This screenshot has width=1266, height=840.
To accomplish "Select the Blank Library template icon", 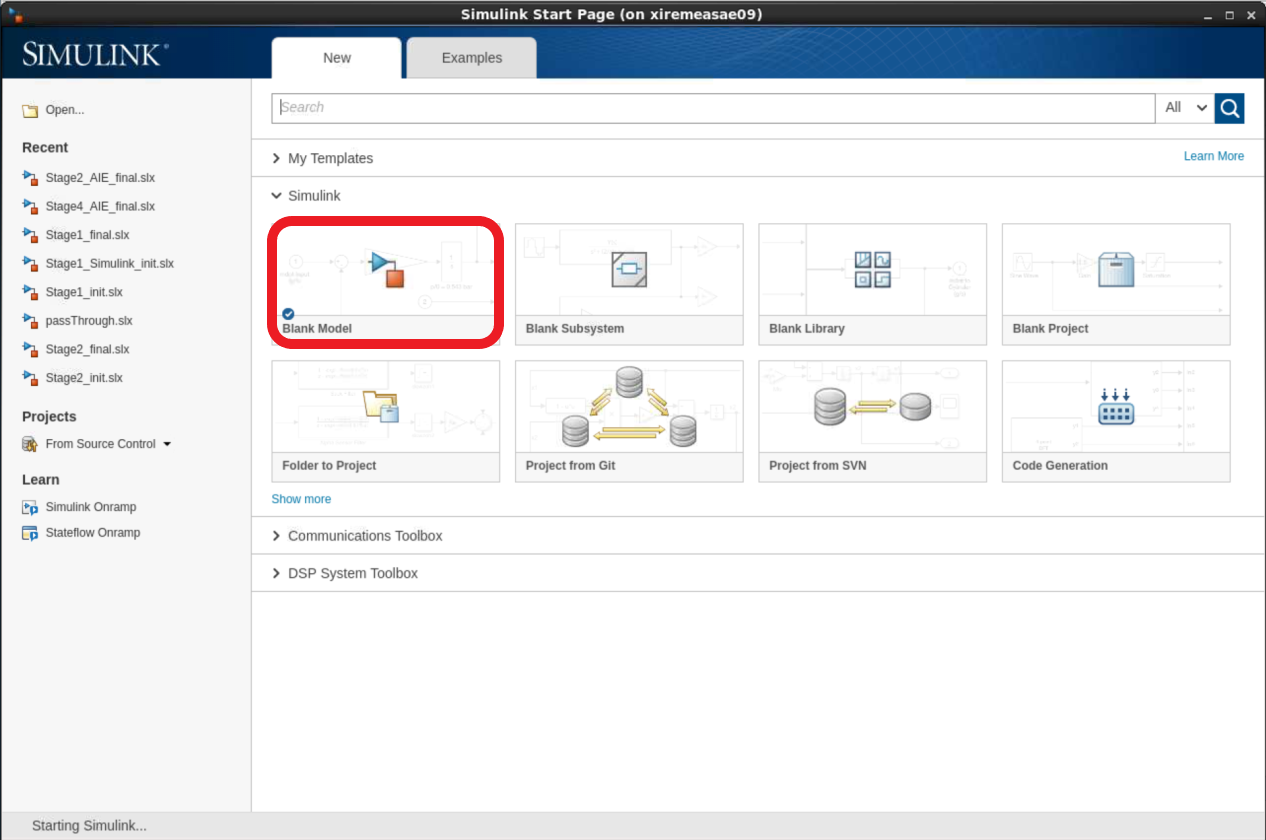I will point(872,269).
